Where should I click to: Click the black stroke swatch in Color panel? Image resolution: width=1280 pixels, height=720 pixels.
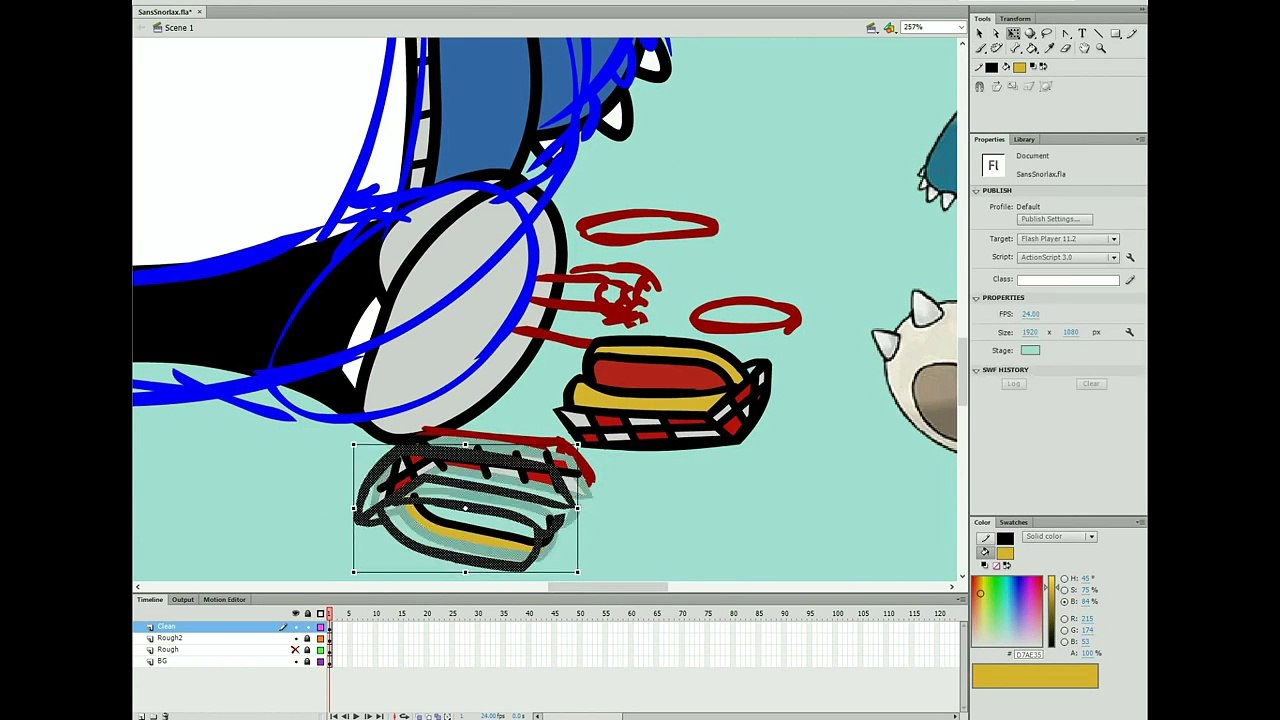coord(1005,538)
